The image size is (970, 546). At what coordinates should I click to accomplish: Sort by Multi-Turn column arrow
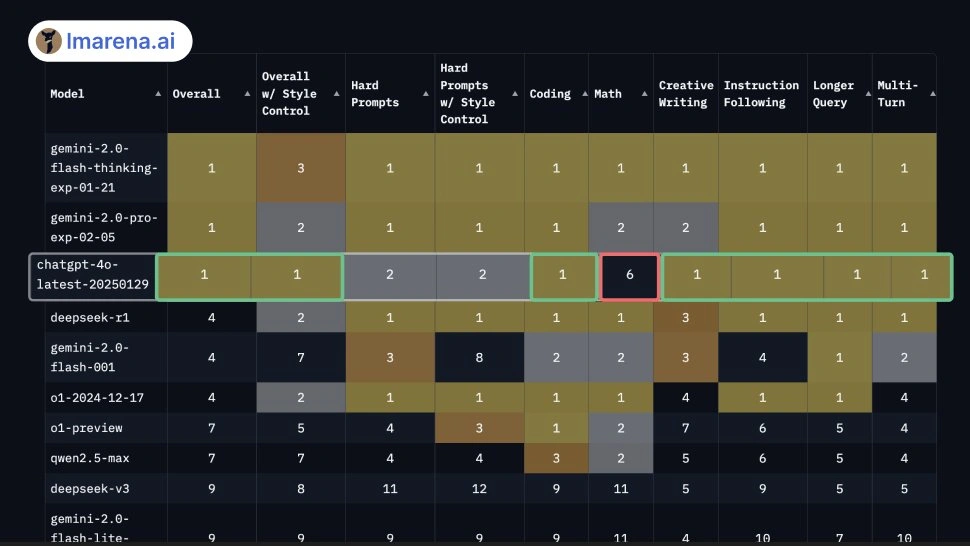932,94
